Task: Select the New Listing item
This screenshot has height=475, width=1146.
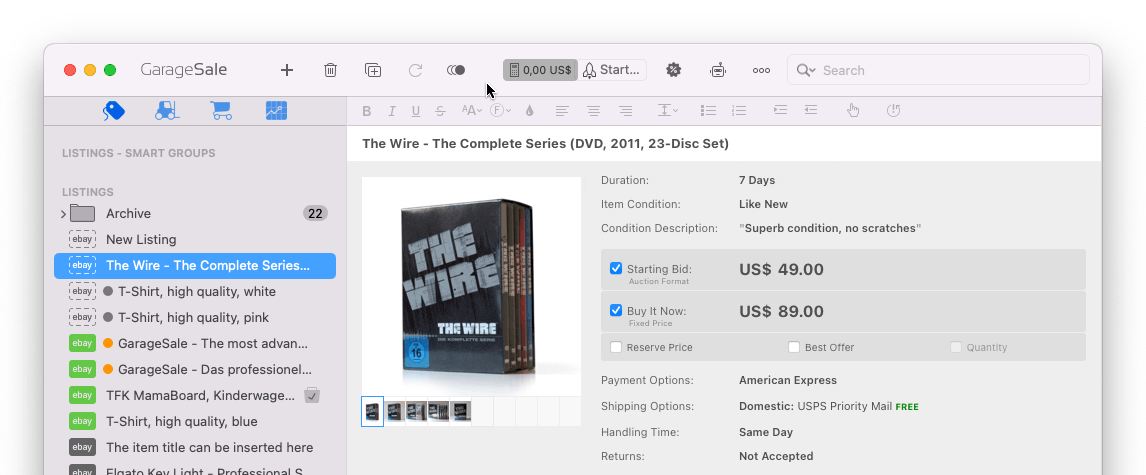Action: [x=195, y=240]
